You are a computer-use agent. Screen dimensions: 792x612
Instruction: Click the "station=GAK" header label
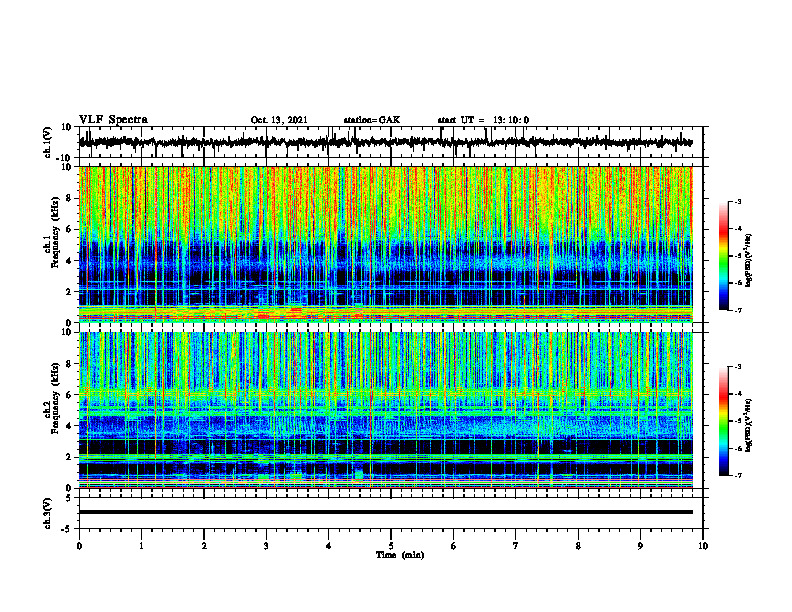372,120
